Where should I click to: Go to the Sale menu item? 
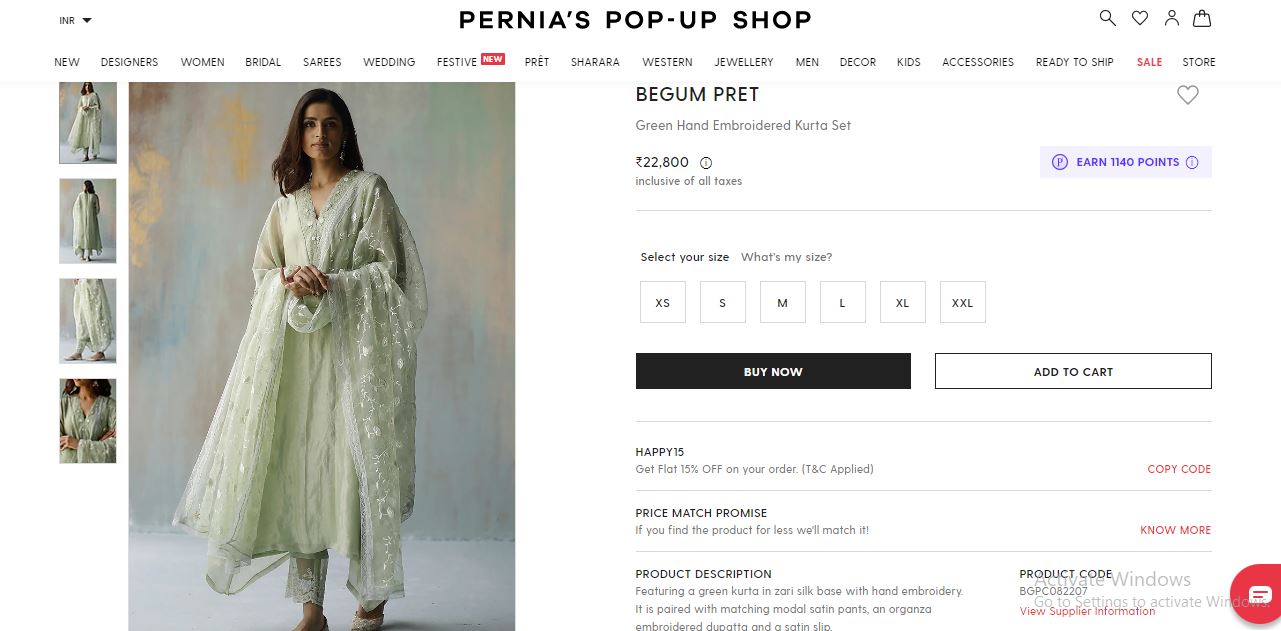pyautogui.click(x=1149, y=62)
